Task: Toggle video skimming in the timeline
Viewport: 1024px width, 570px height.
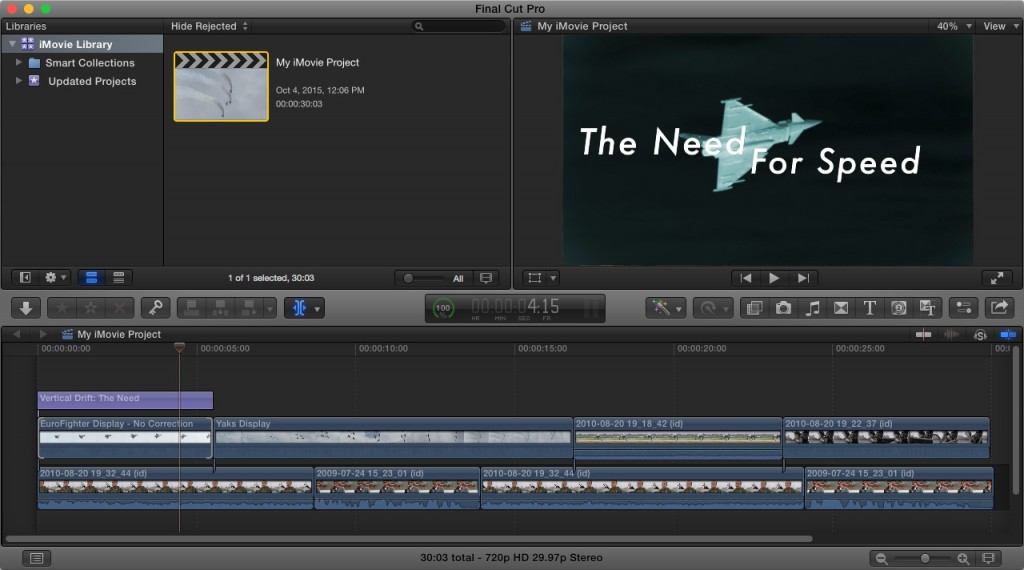Action: [923, 334]
